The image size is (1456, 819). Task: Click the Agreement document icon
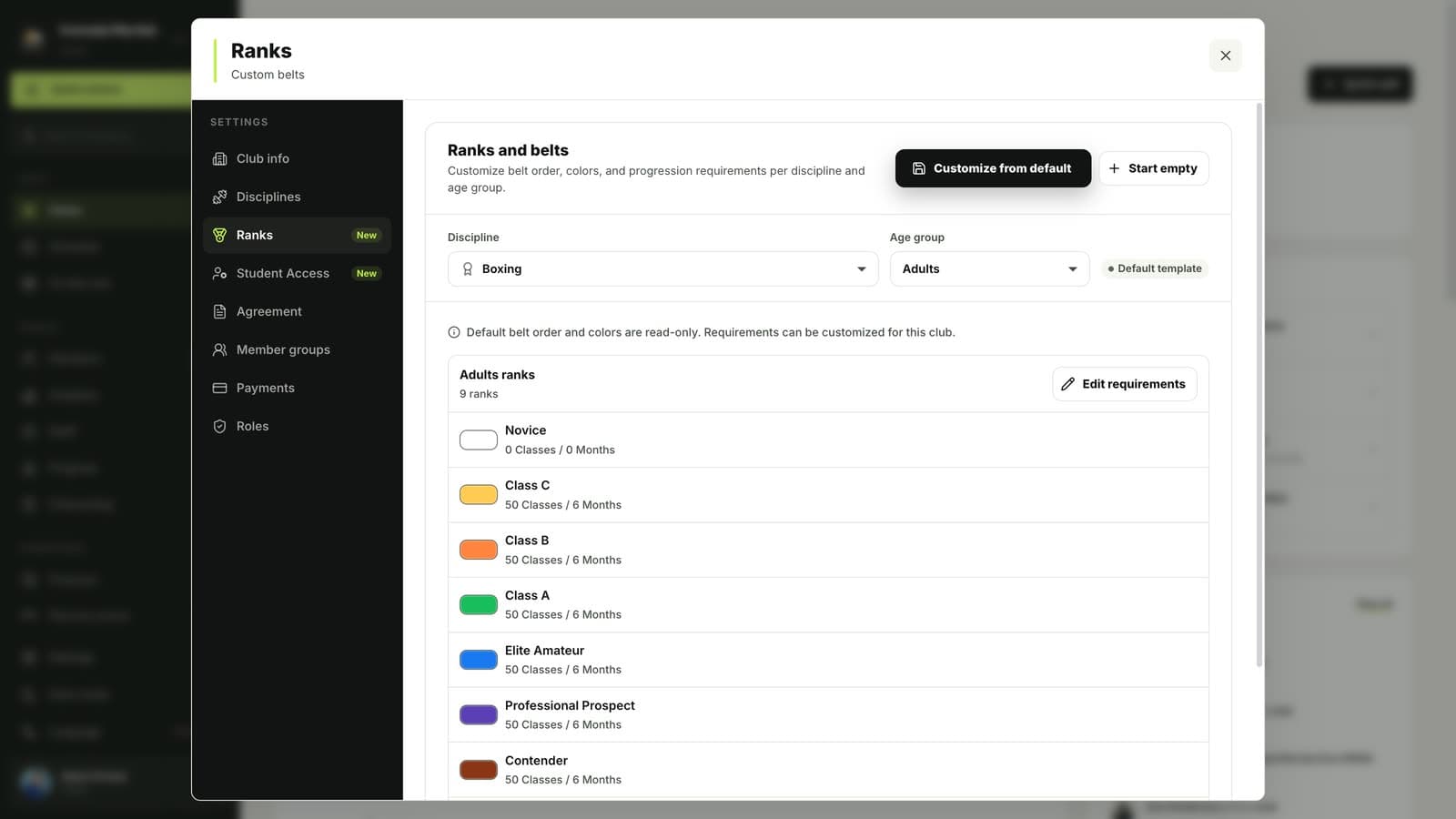tap(219, 311)
